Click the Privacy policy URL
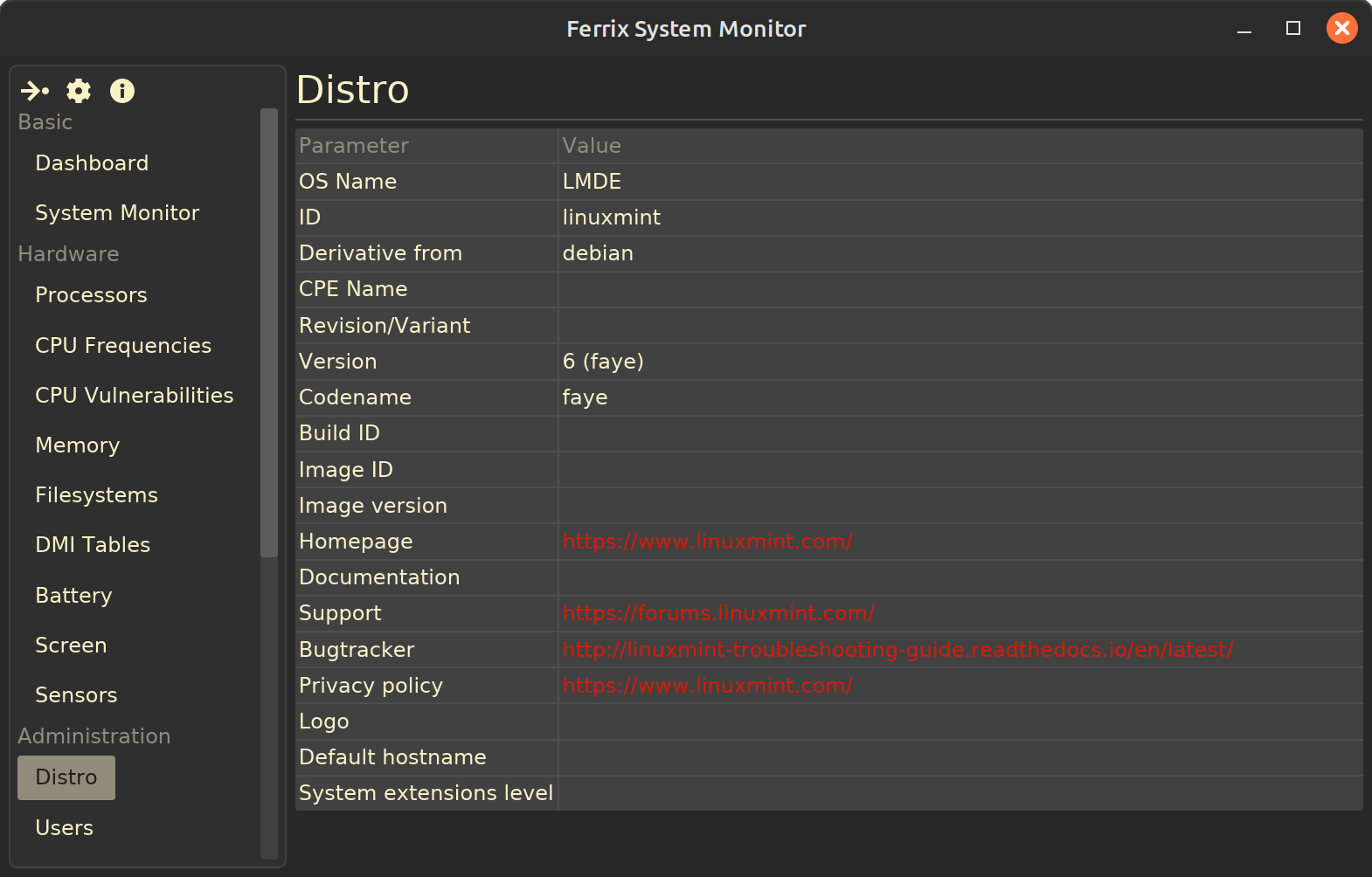1372x877 pixels. (707, 686)
